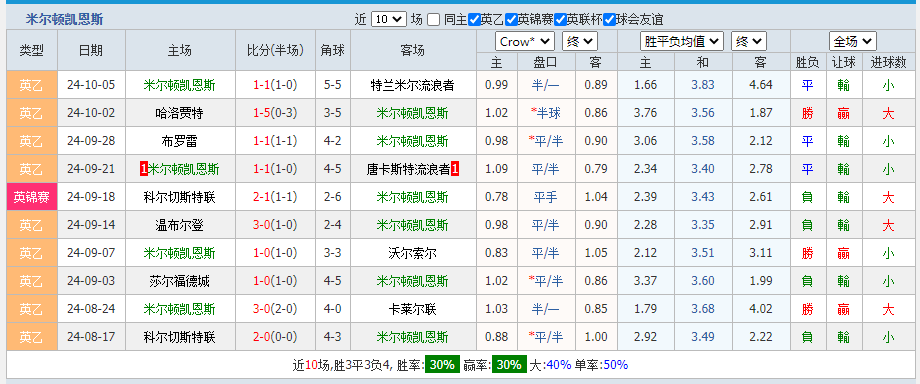Click the away odds 4.02
This screenshot has width=920, height=384.
pos(761,309)
